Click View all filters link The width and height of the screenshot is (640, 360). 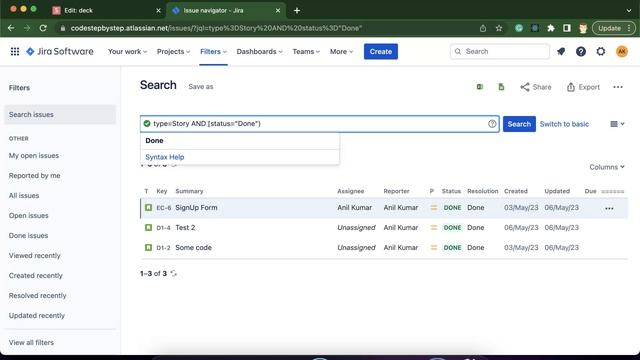coord(31,342)
